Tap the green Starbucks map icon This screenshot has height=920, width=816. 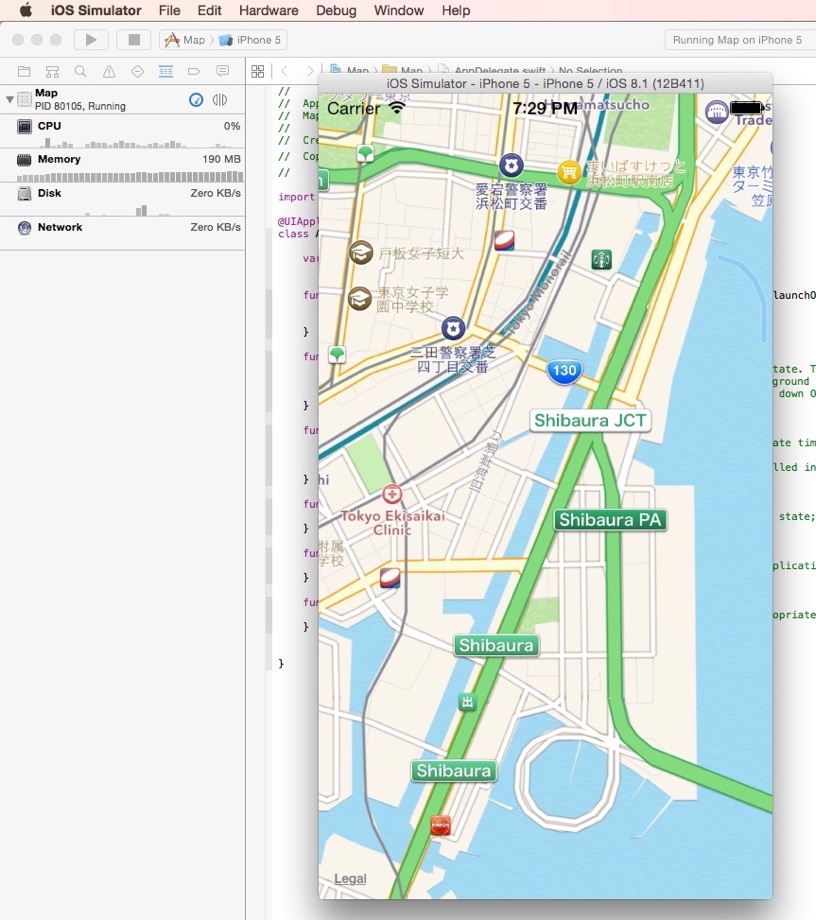pos(601,259)
